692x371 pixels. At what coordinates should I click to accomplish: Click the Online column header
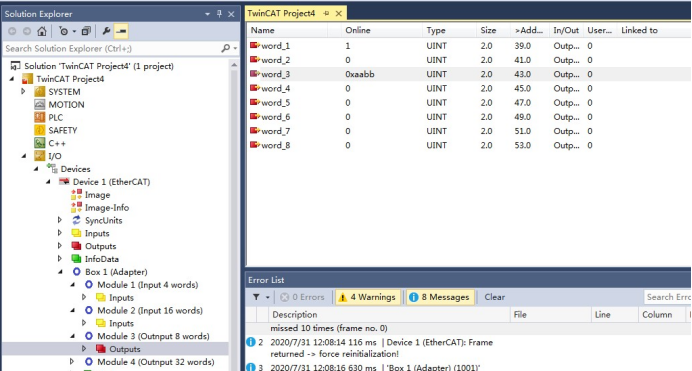(x=358, y=30)
